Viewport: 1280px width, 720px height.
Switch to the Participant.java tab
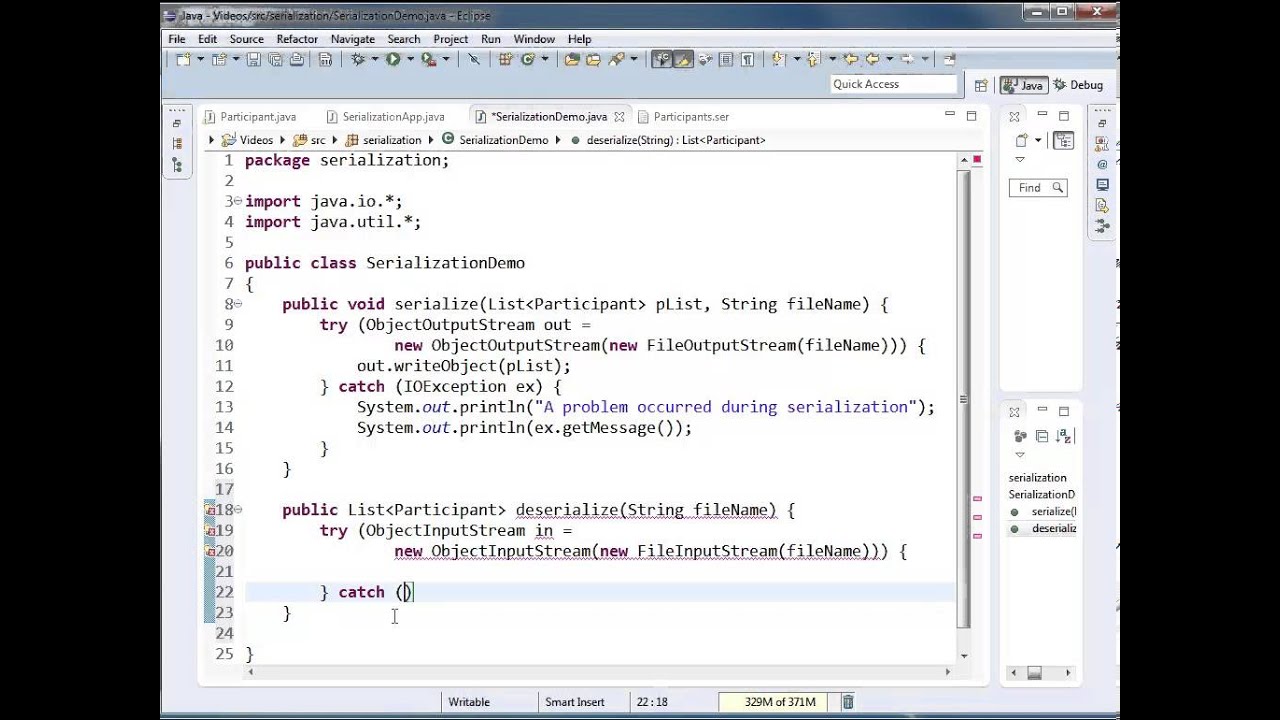tap(249, 117)
